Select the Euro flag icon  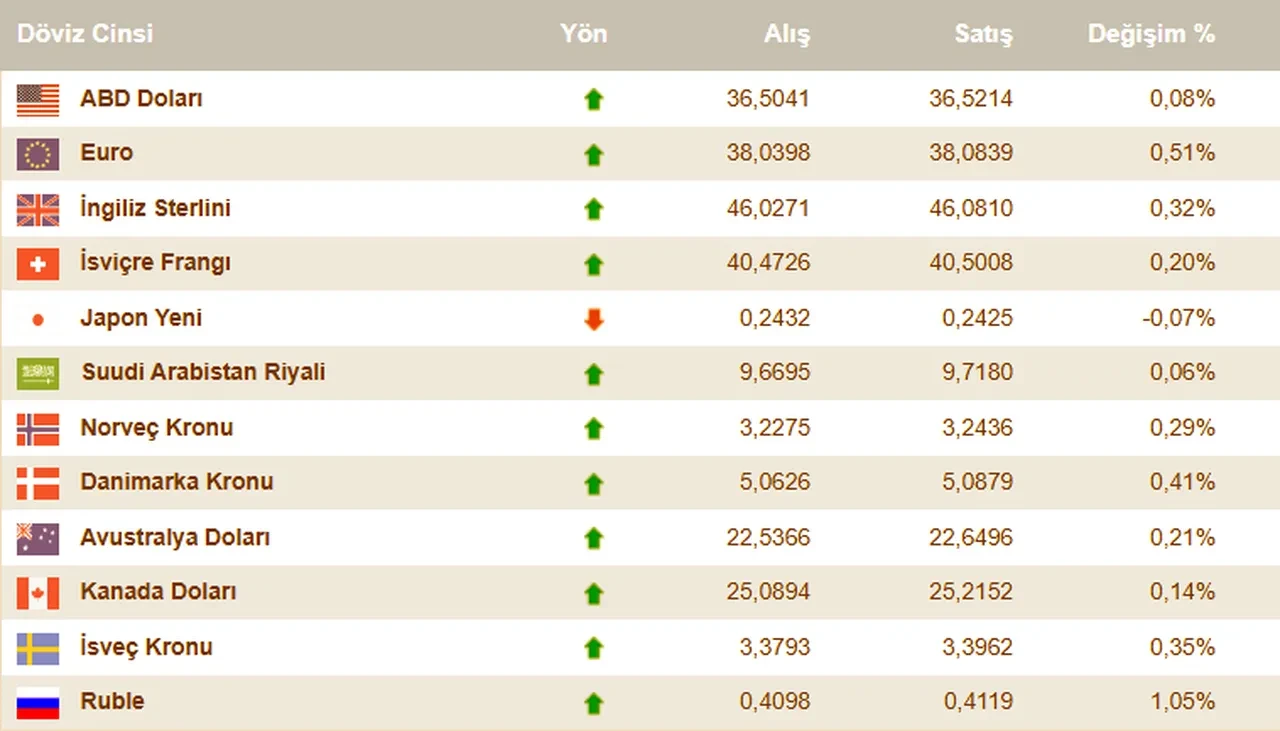point(38,154)
